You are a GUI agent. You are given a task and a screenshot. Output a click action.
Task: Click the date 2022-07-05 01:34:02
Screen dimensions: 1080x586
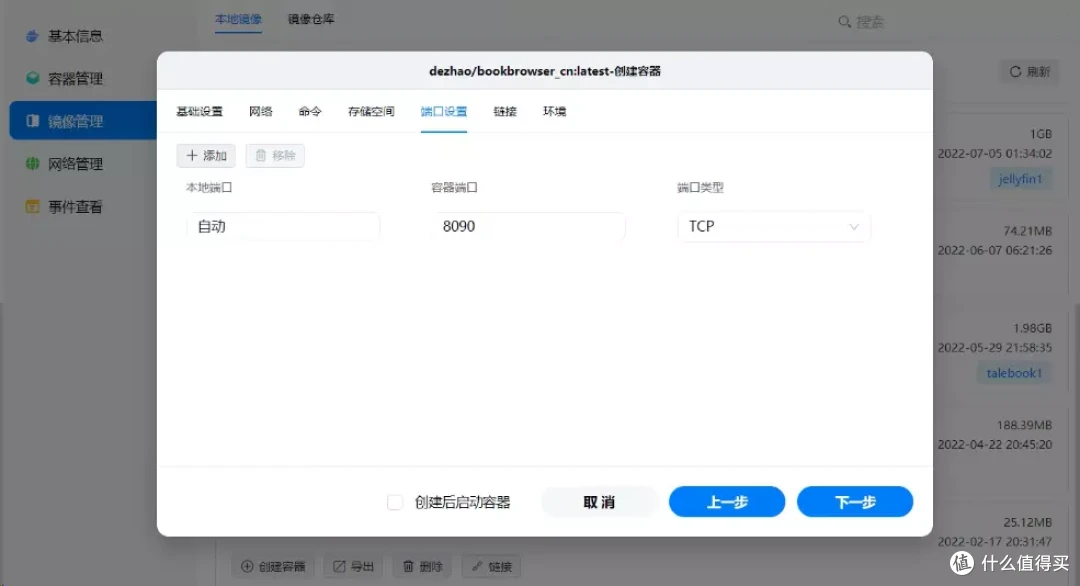[995, 153]
